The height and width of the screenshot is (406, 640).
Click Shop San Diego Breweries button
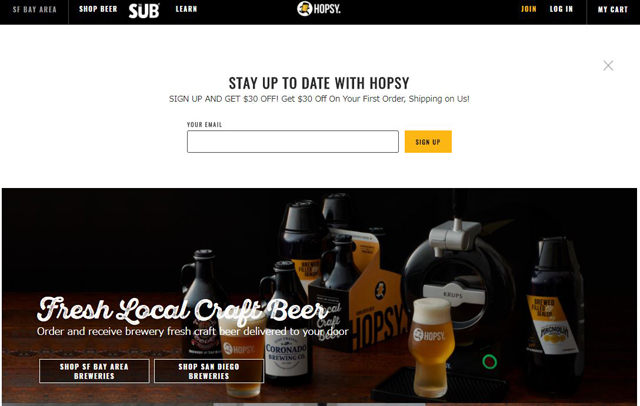coord(209,371)
